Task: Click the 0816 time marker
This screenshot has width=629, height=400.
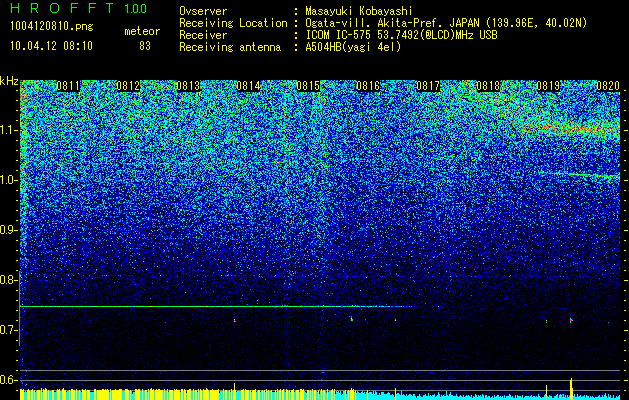Action: (x=368, y=86)
